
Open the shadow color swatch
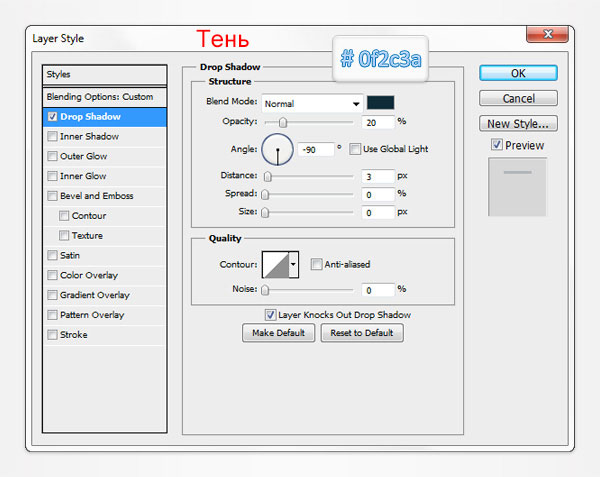pyautogui.click(x=380, y=103)
